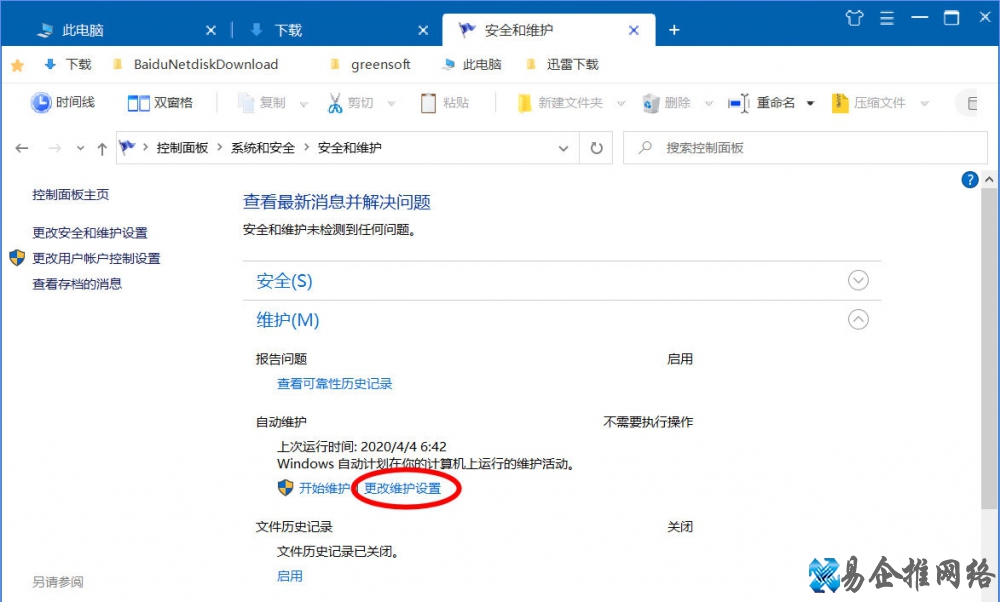The height and width of the screenshot is (602, 1000).
Task: Click the bookmark star icon in the title bar
Action: (17, 64)
